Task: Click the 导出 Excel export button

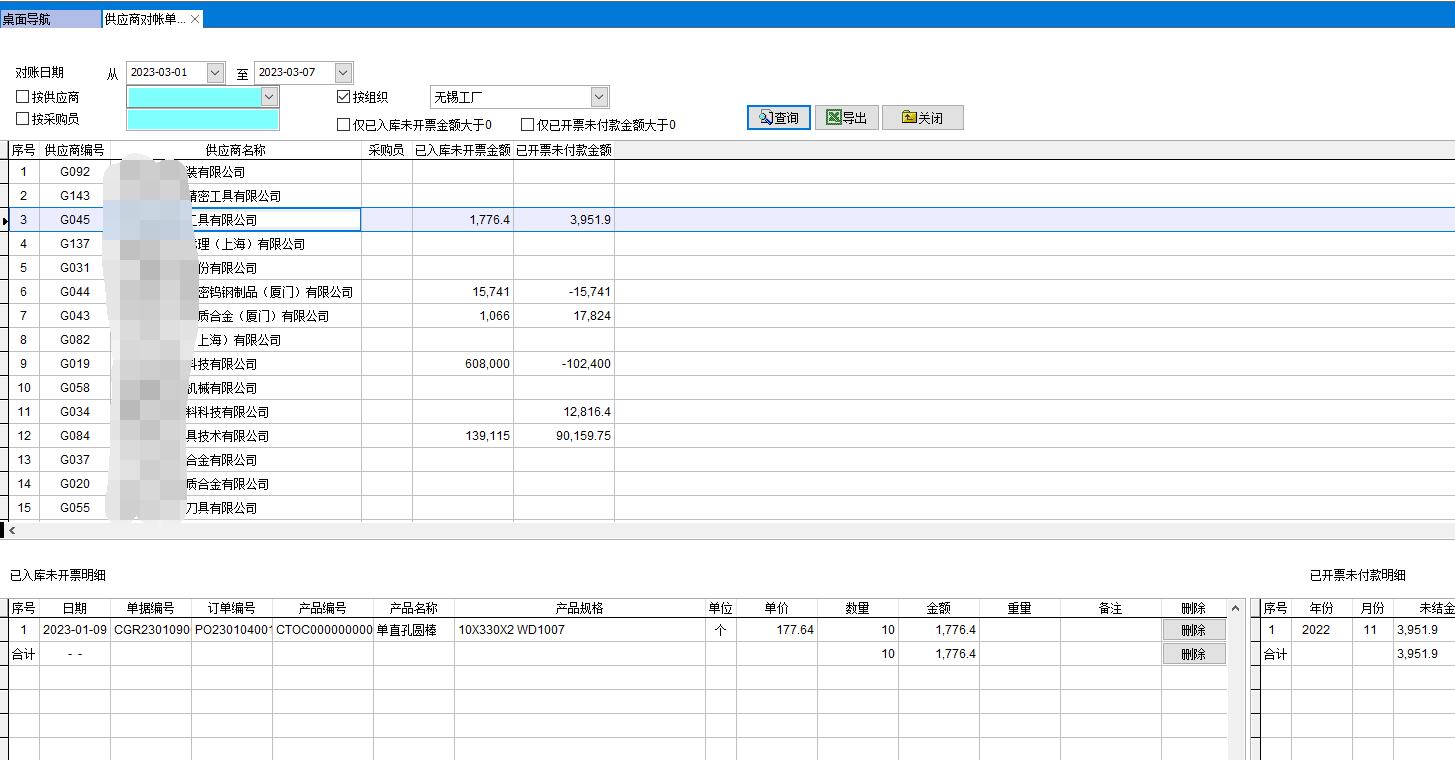Action: coord(846,118)
